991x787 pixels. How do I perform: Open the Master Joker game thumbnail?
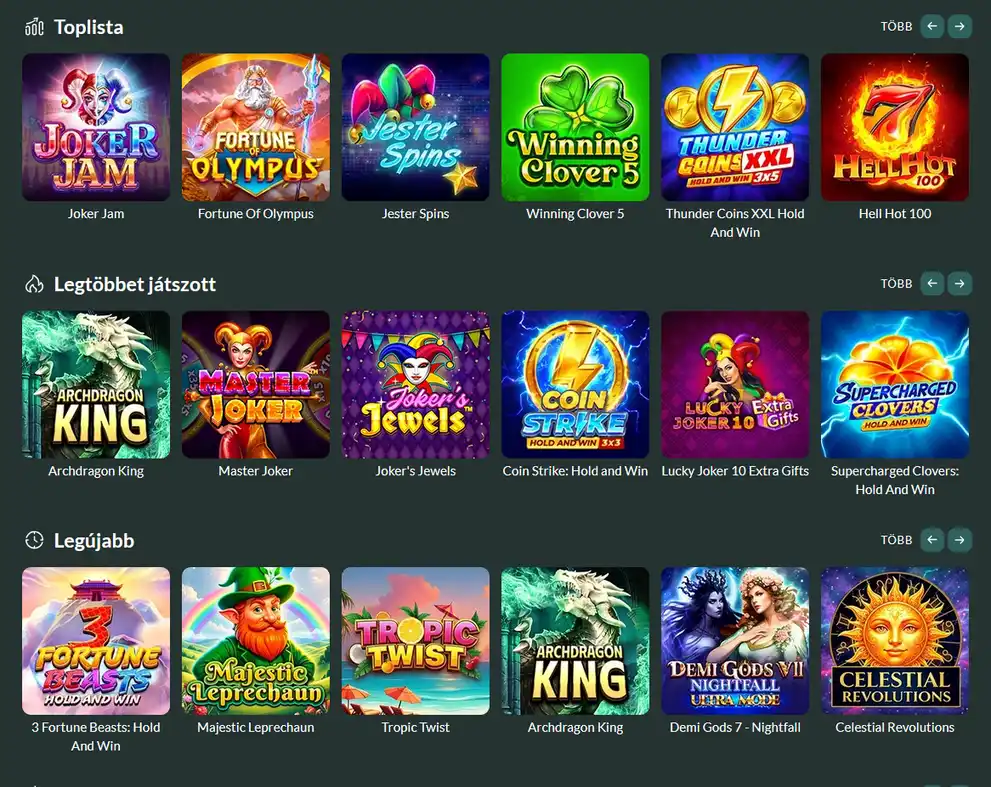point(256,384)
